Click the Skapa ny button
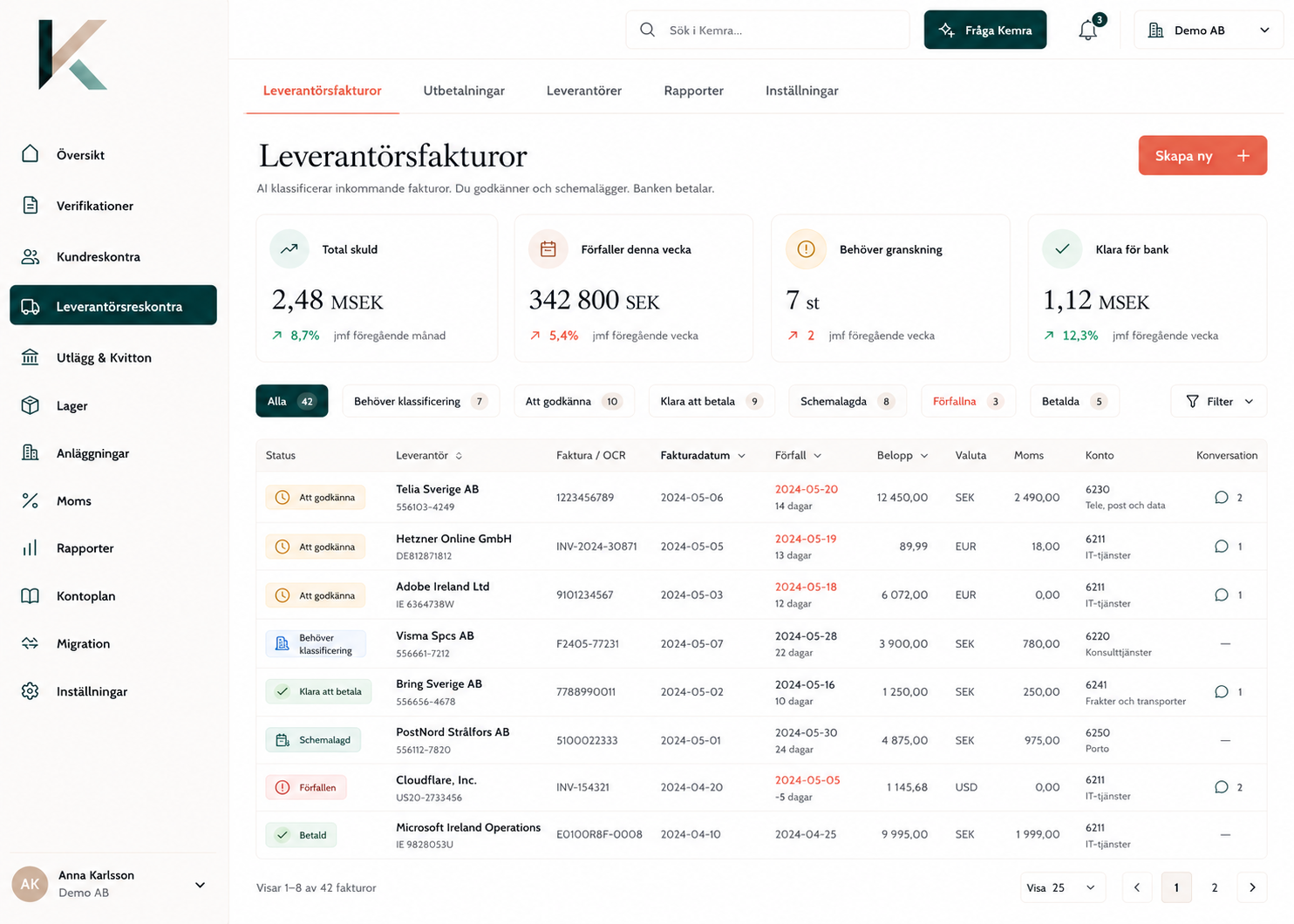 pos(1202,155)
